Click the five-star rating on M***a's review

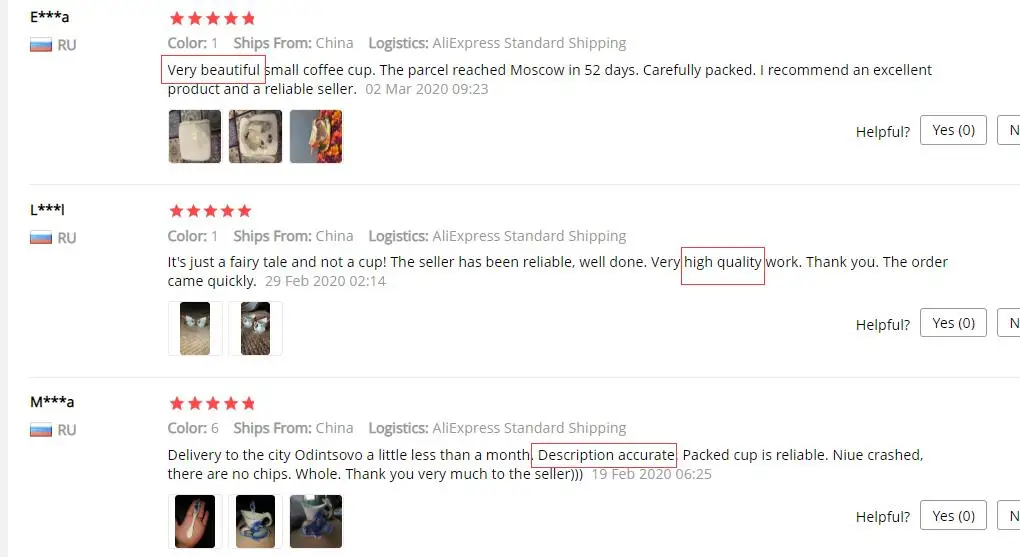[212, 403]
